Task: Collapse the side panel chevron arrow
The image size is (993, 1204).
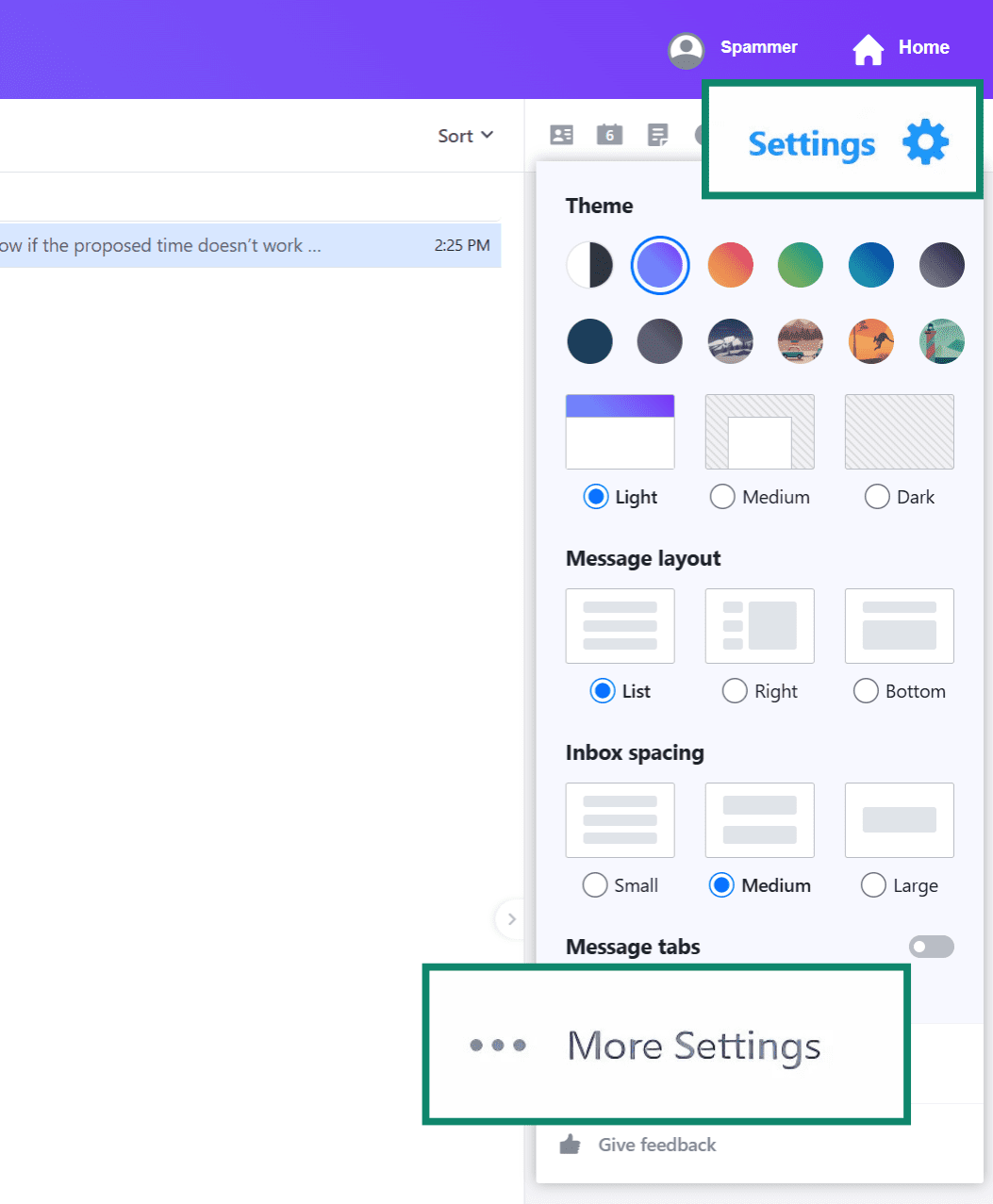Action: [x=511, y=918]
